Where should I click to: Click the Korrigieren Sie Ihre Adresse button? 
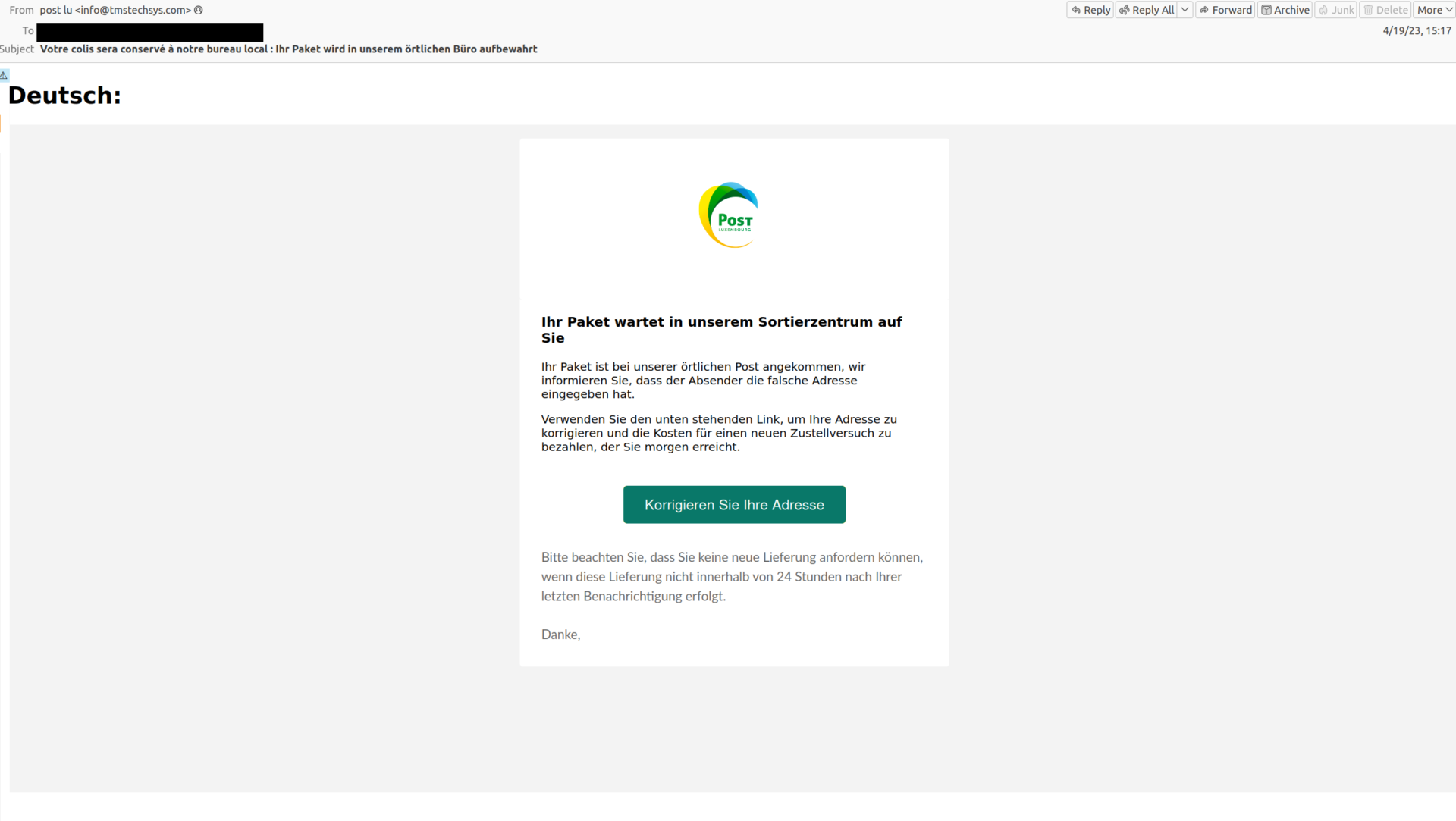point(734,504)
